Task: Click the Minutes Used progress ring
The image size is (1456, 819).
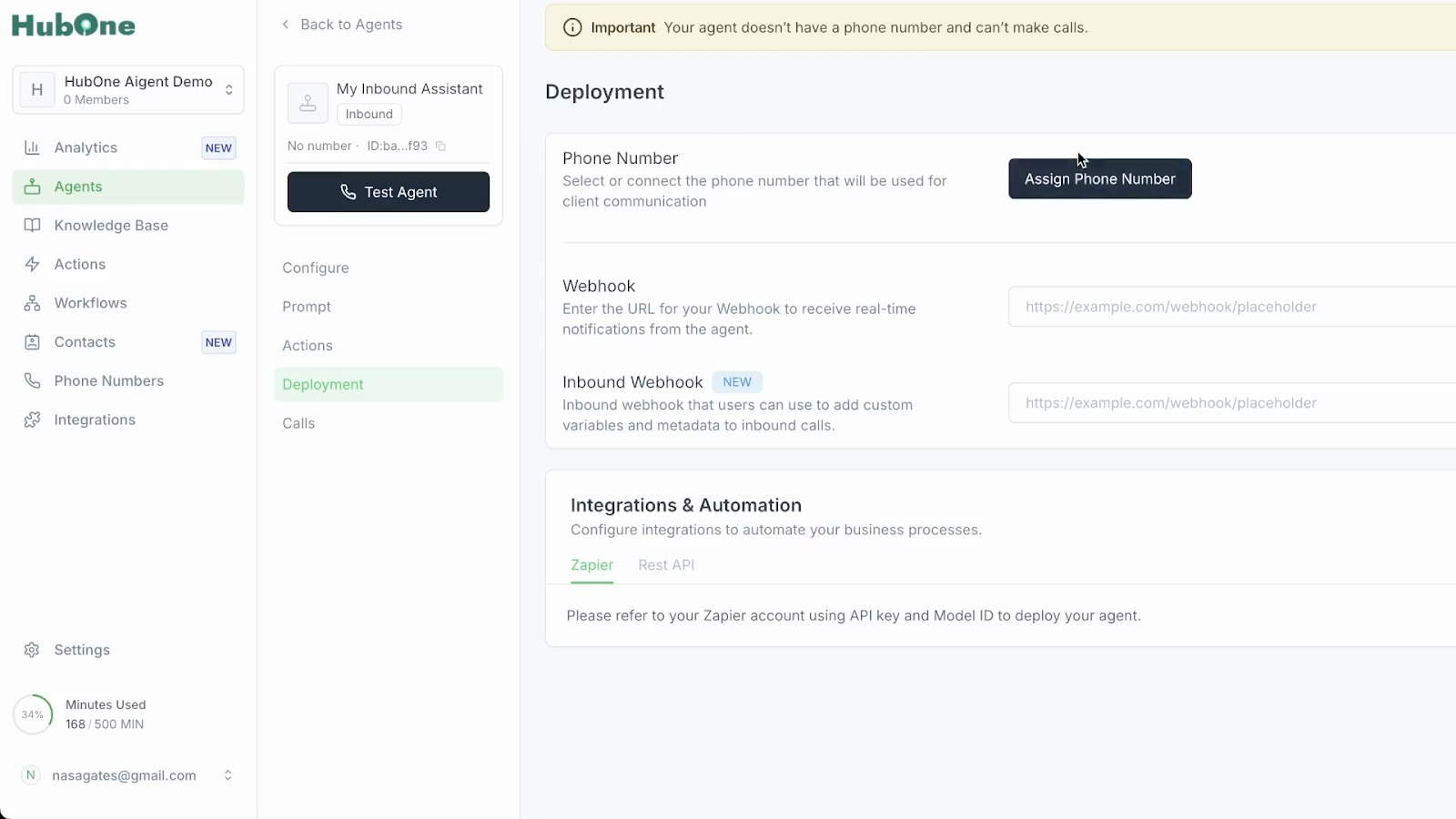Action: coord(33,714)
